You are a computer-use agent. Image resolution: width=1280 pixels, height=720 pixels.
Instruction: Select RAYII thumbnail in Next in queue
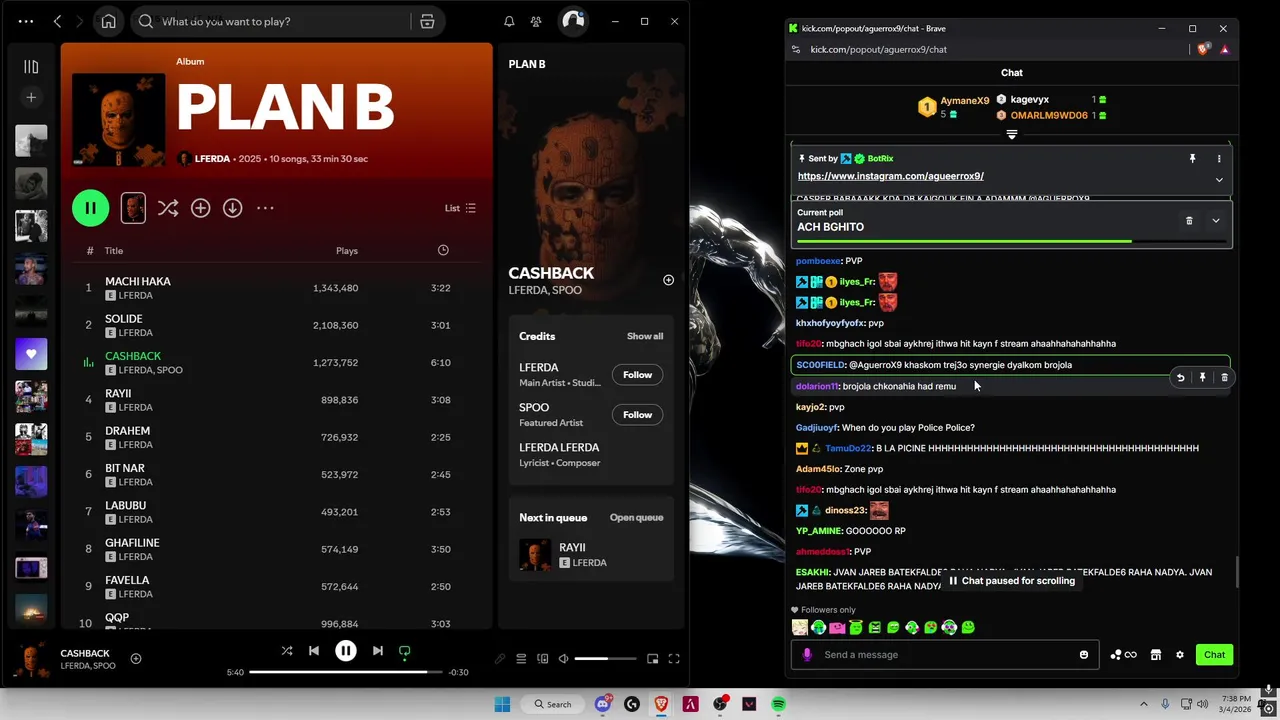(535, 555)
